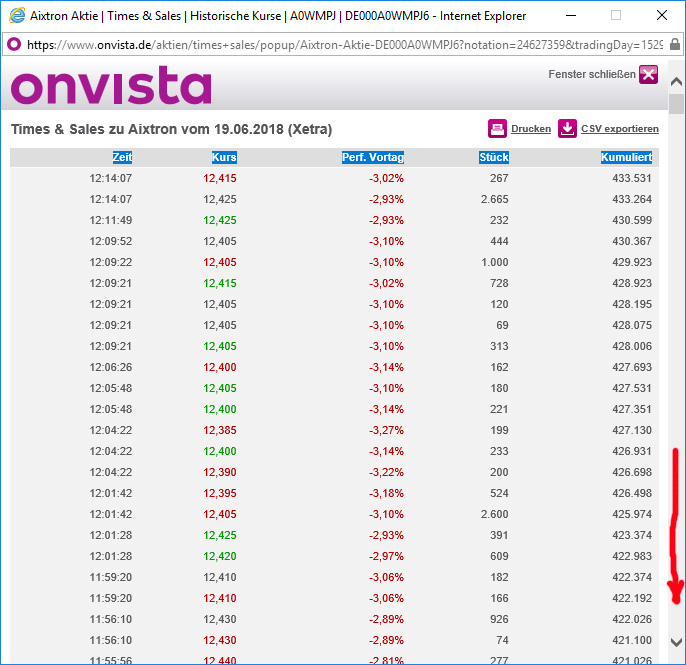This screenshot has height=665, width=686.
Task: Click the printer icon next to Drucken
Action: 497,129
